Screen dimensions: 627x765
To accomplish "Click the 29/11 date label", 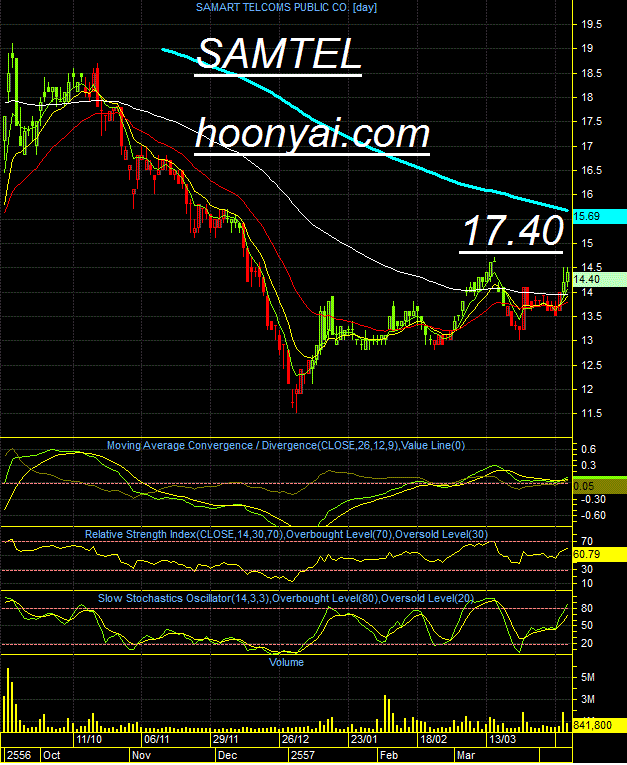I will pos(225,739).
